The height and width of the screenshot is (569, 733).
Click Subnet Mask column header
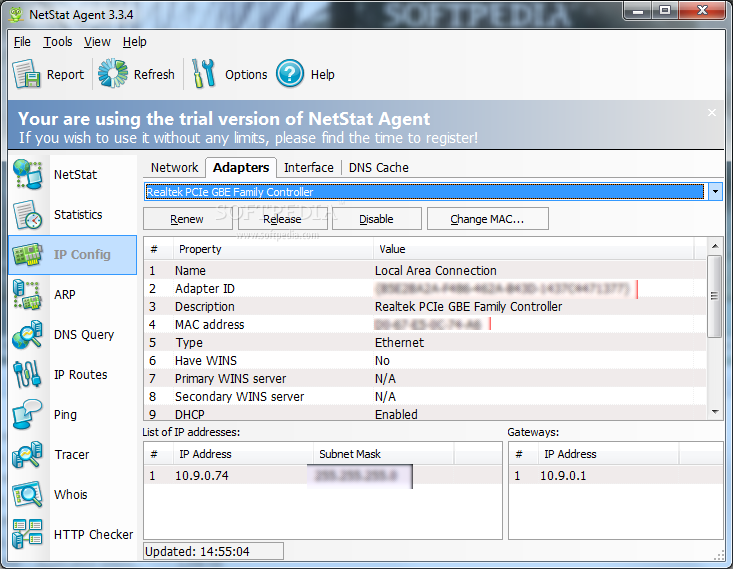click(383, 454)
